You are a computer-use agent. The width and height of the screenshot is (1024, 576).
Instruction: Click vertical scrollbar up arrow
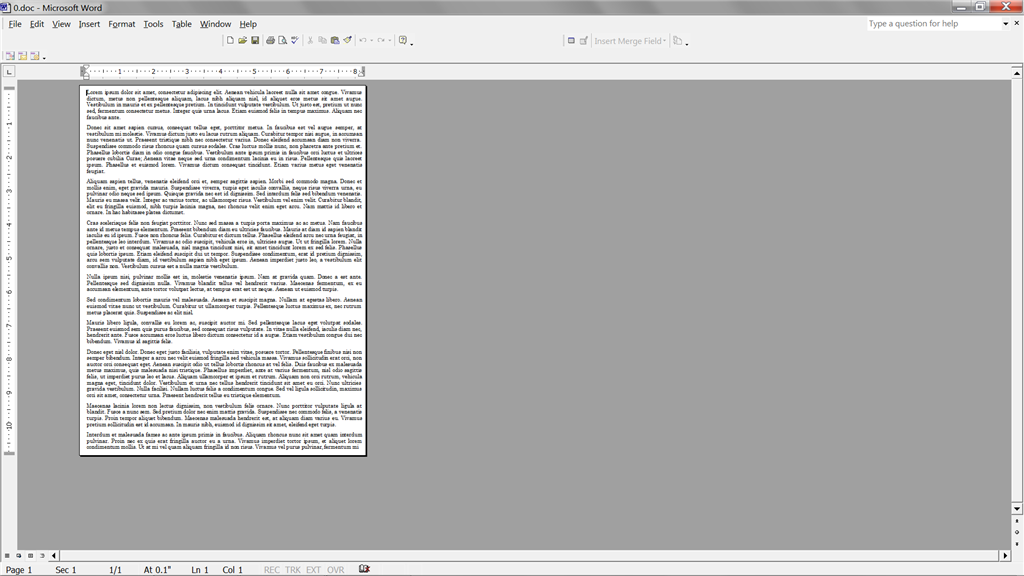pyautogui.click(x=1017, y=73)
